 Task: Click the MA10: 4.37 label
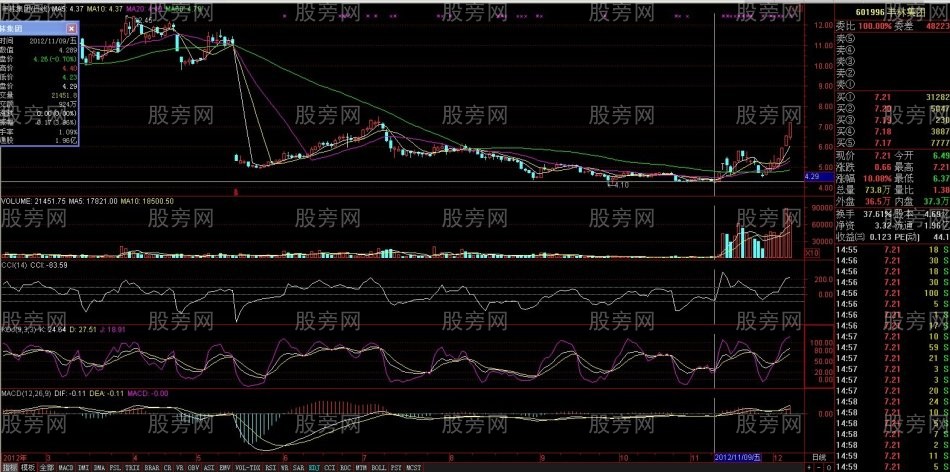[x=105, y=10]
